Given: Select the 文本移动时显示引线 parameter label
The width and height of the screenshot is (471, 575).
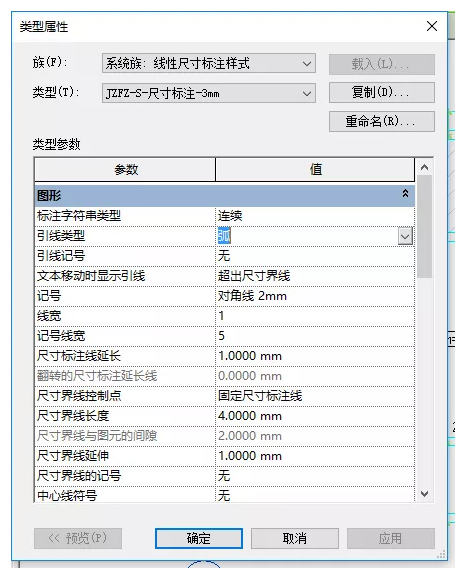Looking at the screenshot, I should (x=91, y=276).
